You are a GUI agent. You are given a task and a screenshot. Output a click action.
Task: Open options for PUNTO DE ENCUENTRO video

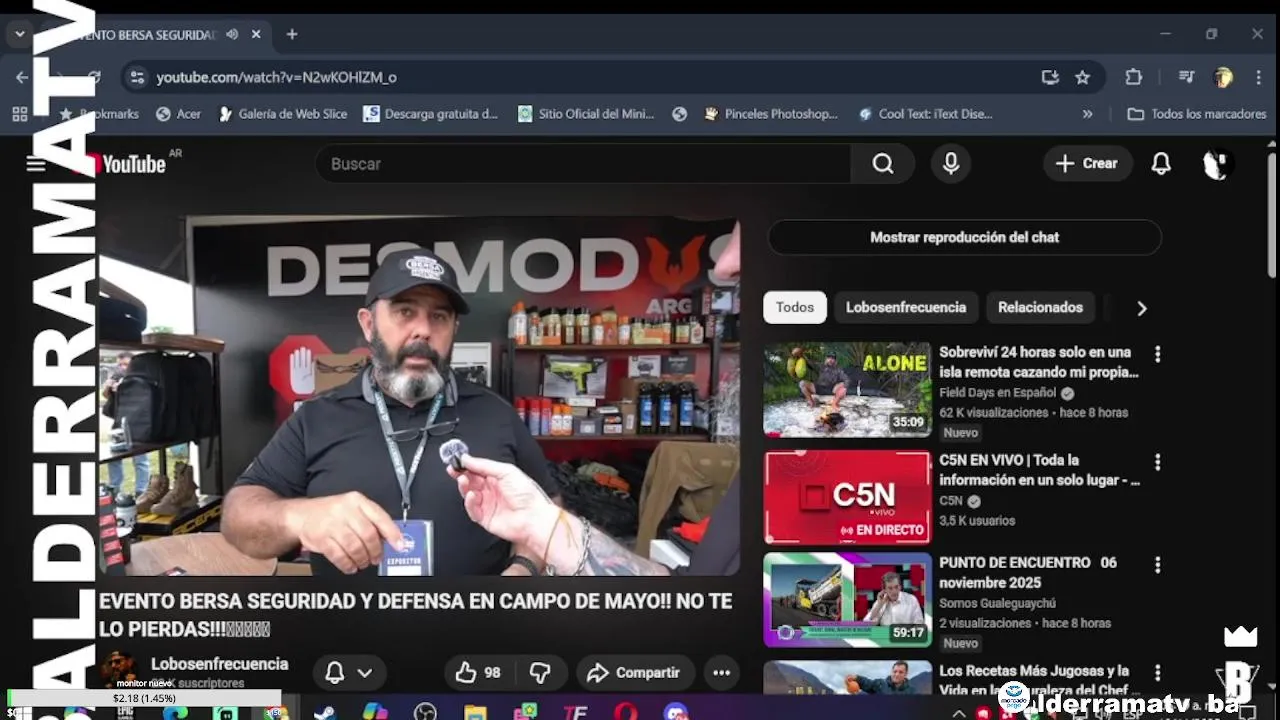[1158, 565]
